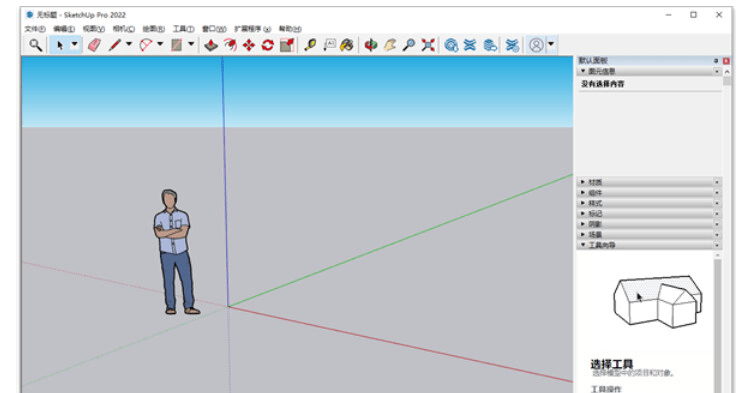Click the Send to LayOut icon
This screenshot has width=746, height=393.
(x=490, y=45)
